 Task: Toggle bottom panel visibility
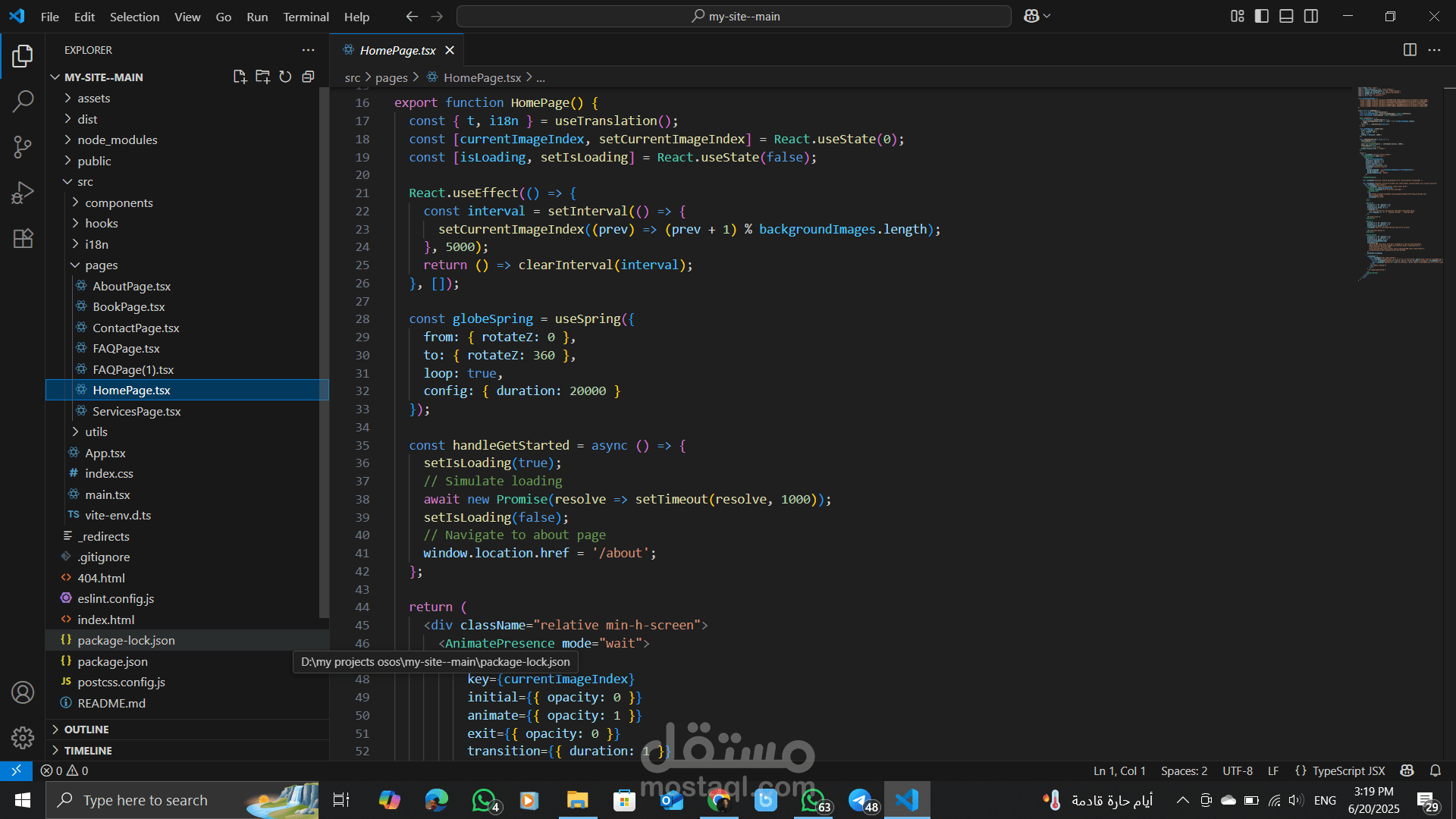tap(1286, 16)
